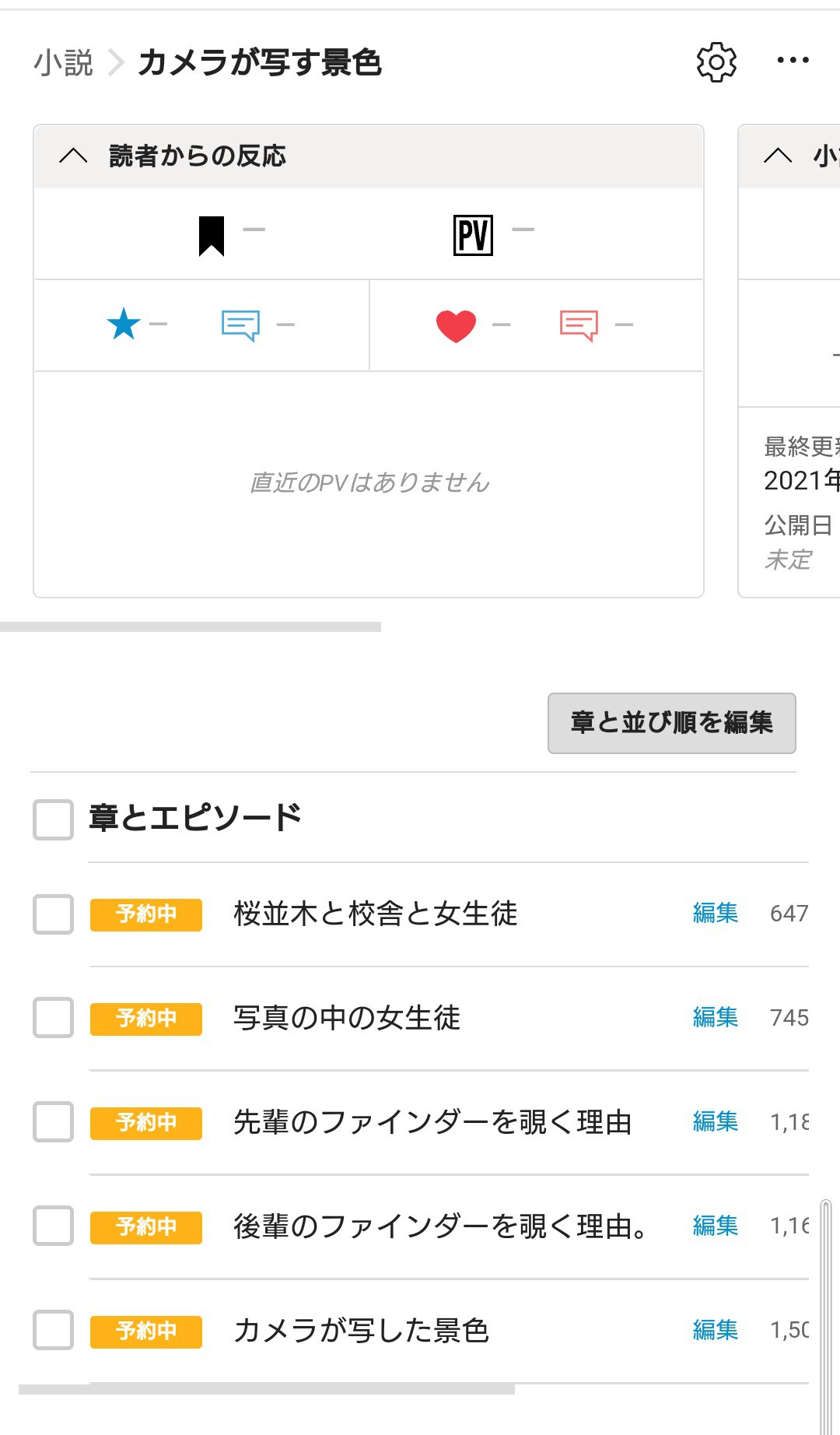Image resolution: width=840 pixels, height=1435 pixels.
Task: Collapse the 読者からの反応 panel
Action: [74, 156]
